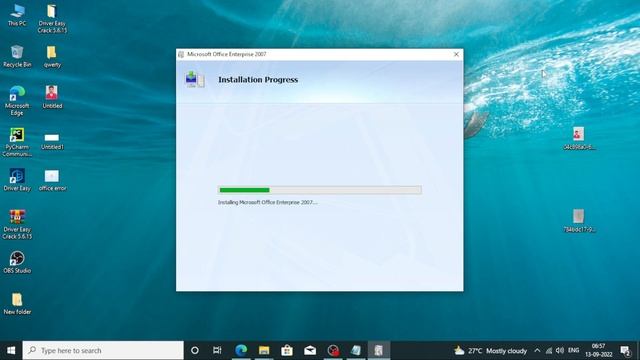Click the Type here to search box
640x360 pixels.
103,351
